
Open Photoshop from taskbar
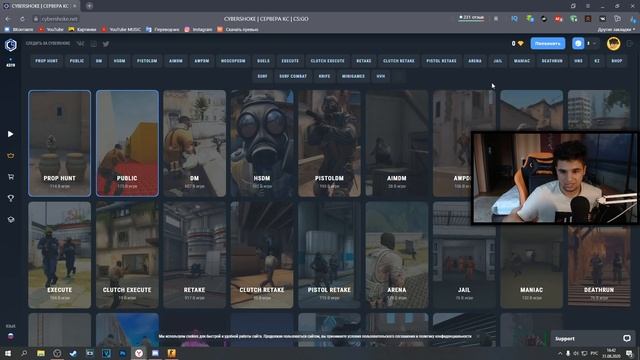(122, 353)
